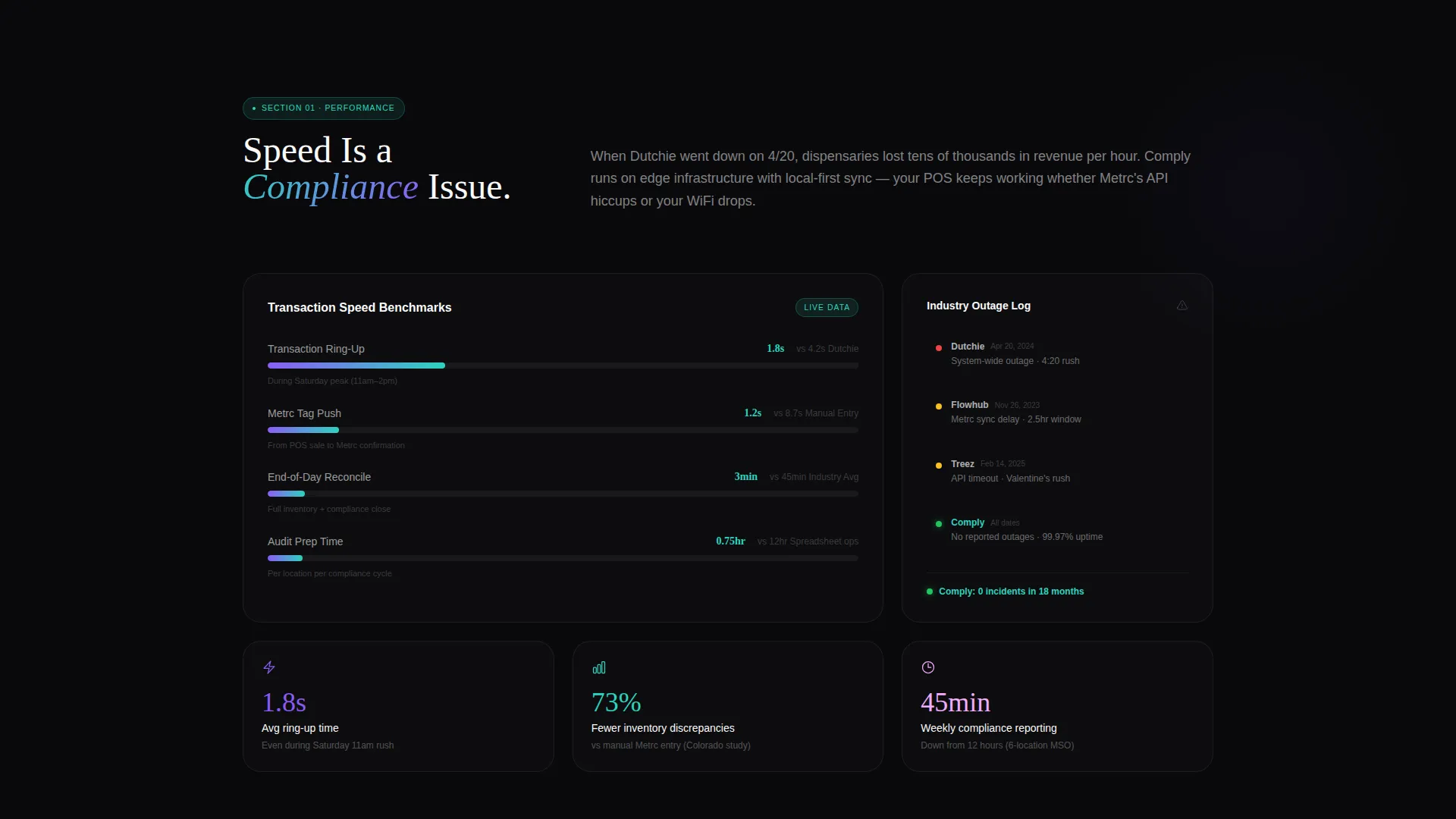
Task: Click the 'Flowhub' outage entry name
Action: pos(969,405)
